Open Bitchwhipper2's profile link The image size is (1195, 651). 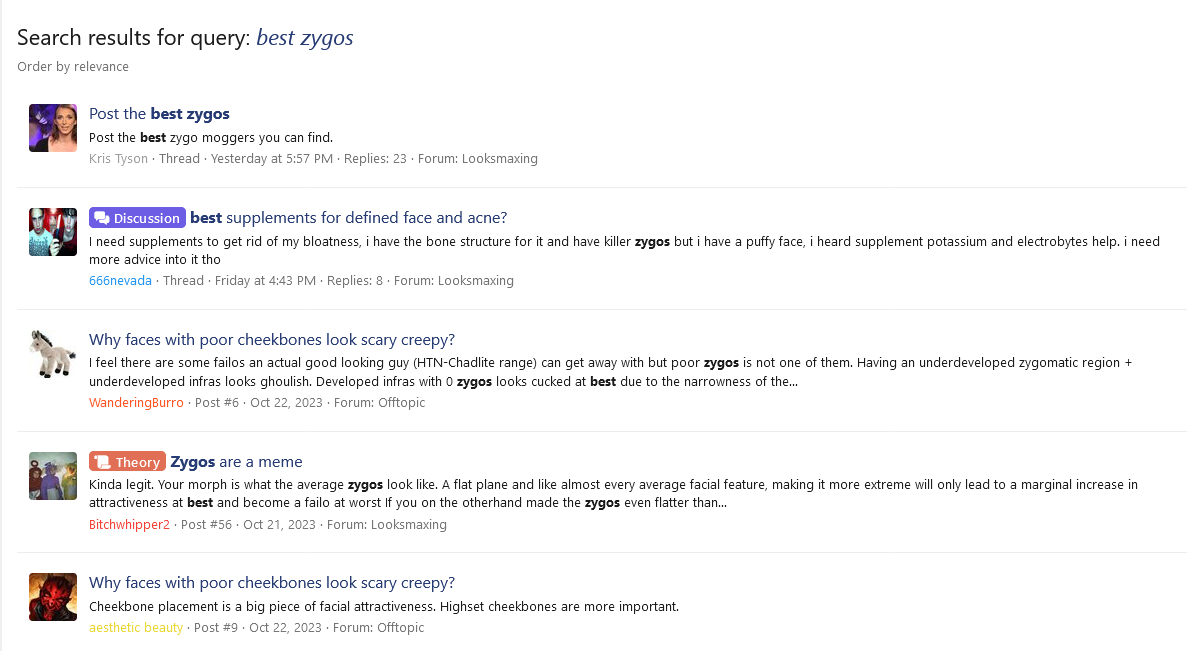130,524
